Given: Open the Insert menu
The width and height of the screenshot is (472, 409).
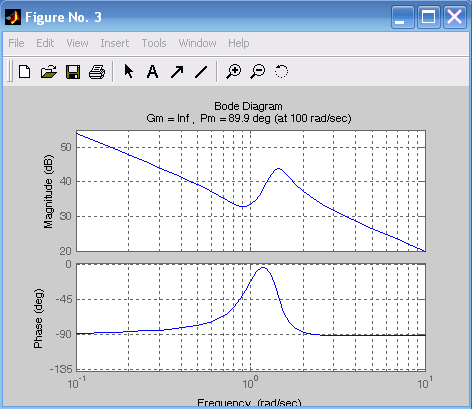Looking at the screenshot, I should [115, 43].
